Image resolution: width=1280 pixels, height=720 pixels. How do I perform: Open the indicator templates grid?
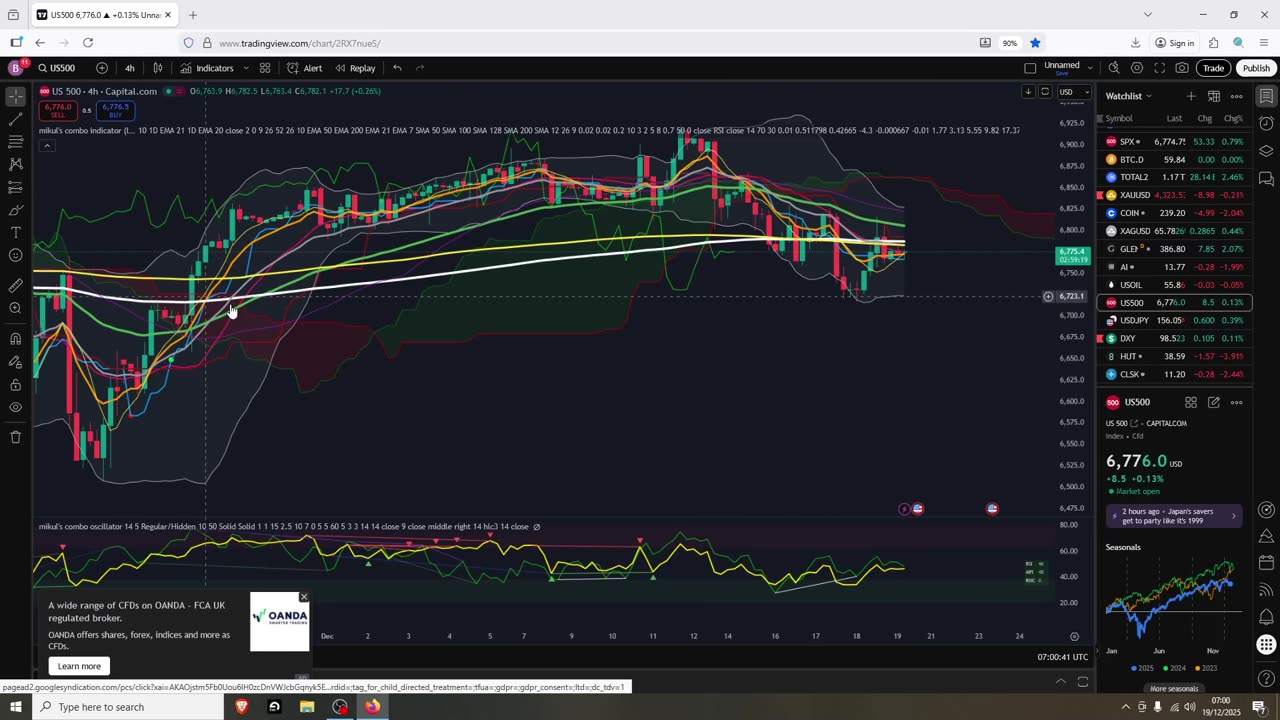click(265, 68)
